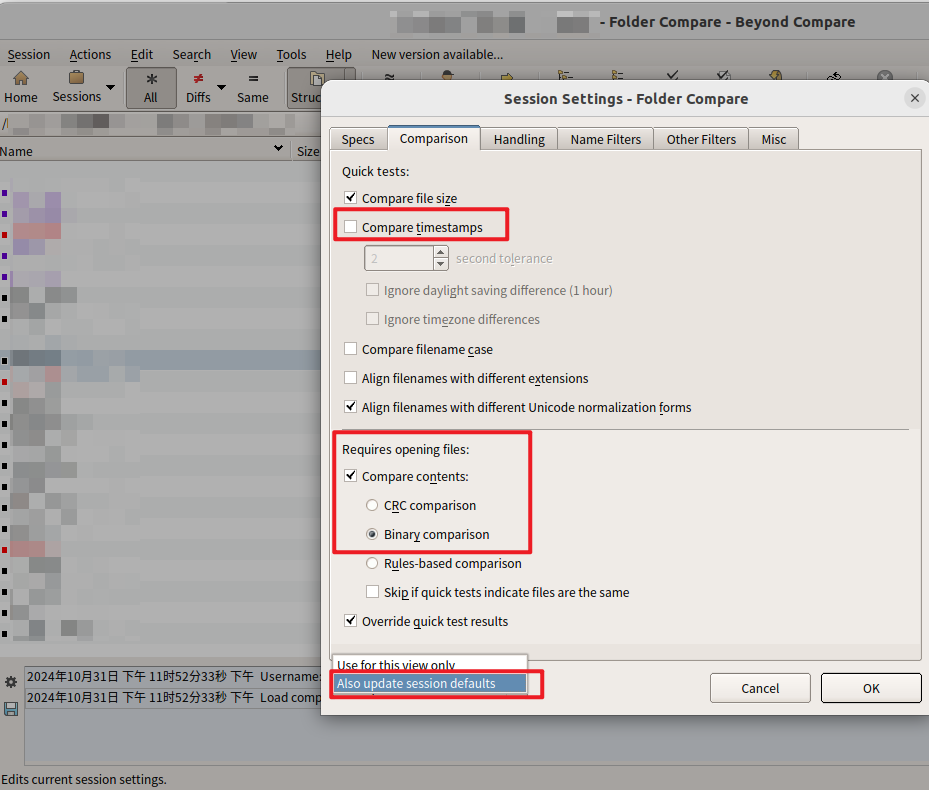Show only Diffs with not-equal icon
Image resolution: width=929 pixels, height=790 pixels.
198,79
